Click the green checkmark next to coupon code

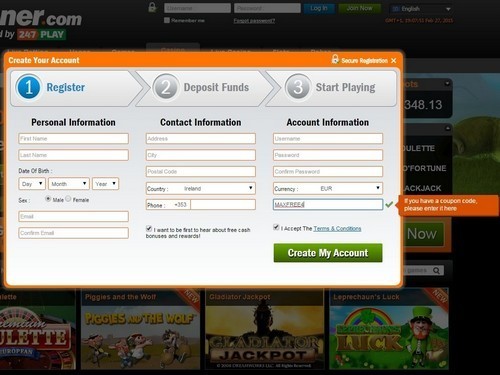[x=389, y=204]
